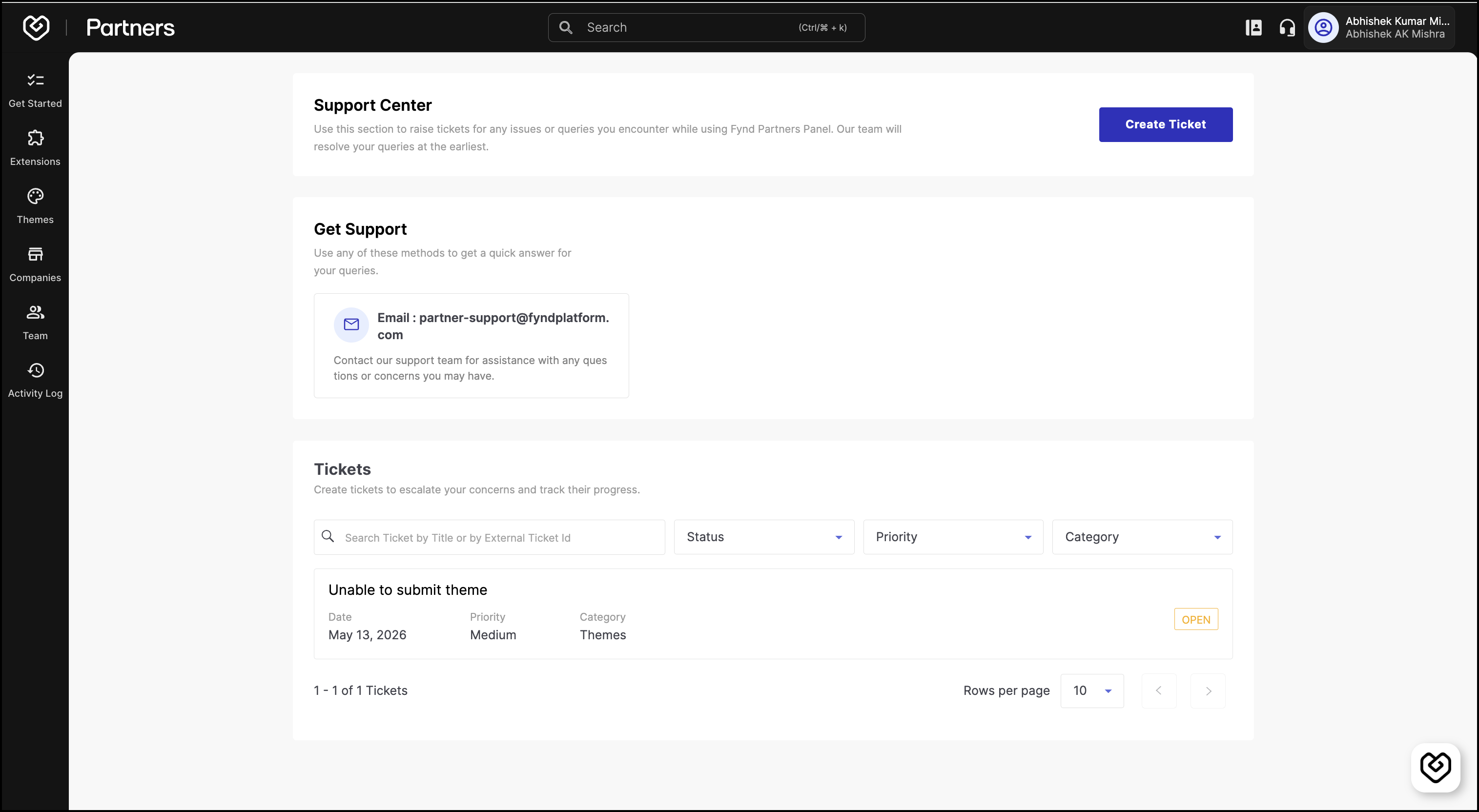Focus the Search Ticket by Title field

(x=489, y=537)
